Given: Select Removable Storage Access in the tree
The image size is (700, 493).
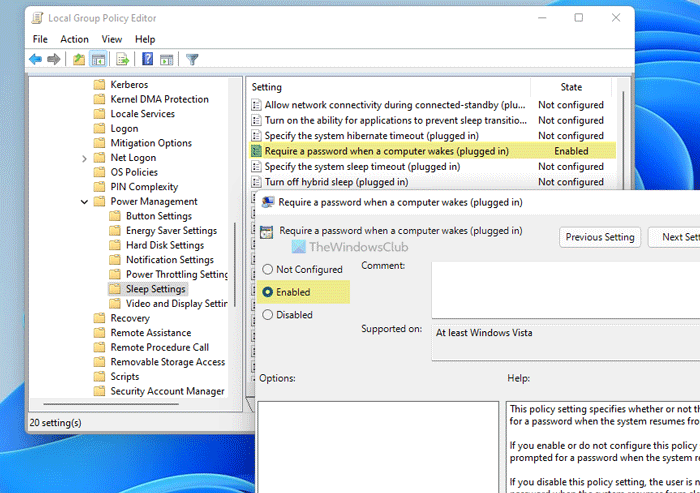Looking at the screenshot, I should (x=168, y=362).
